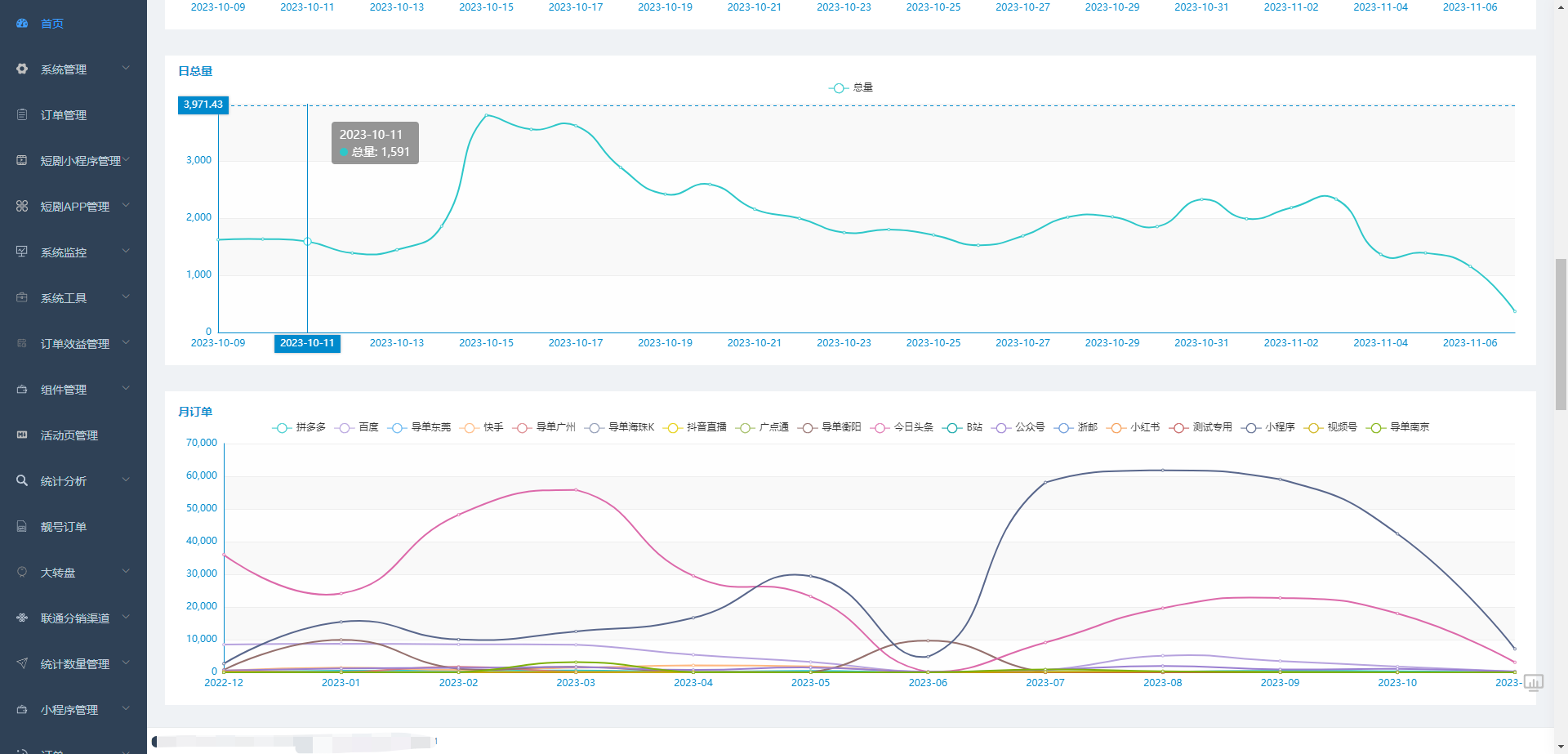Toggle the 总量 series in daily chart legend
This screenshot has width=1568, height=754.
[x=851, y=87]
